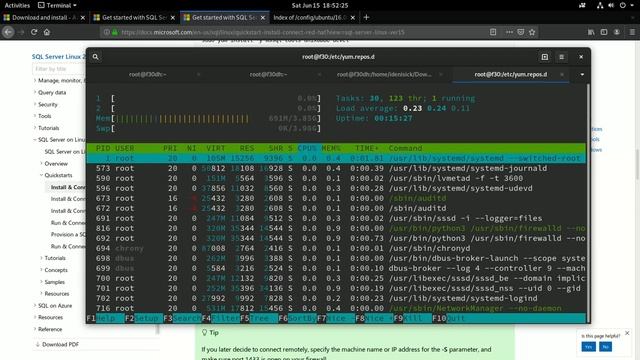Switch to second 'Get started with SQL' tab
Image resolution: width=640 pixels, height=360 pixels.
click(223, 18)
